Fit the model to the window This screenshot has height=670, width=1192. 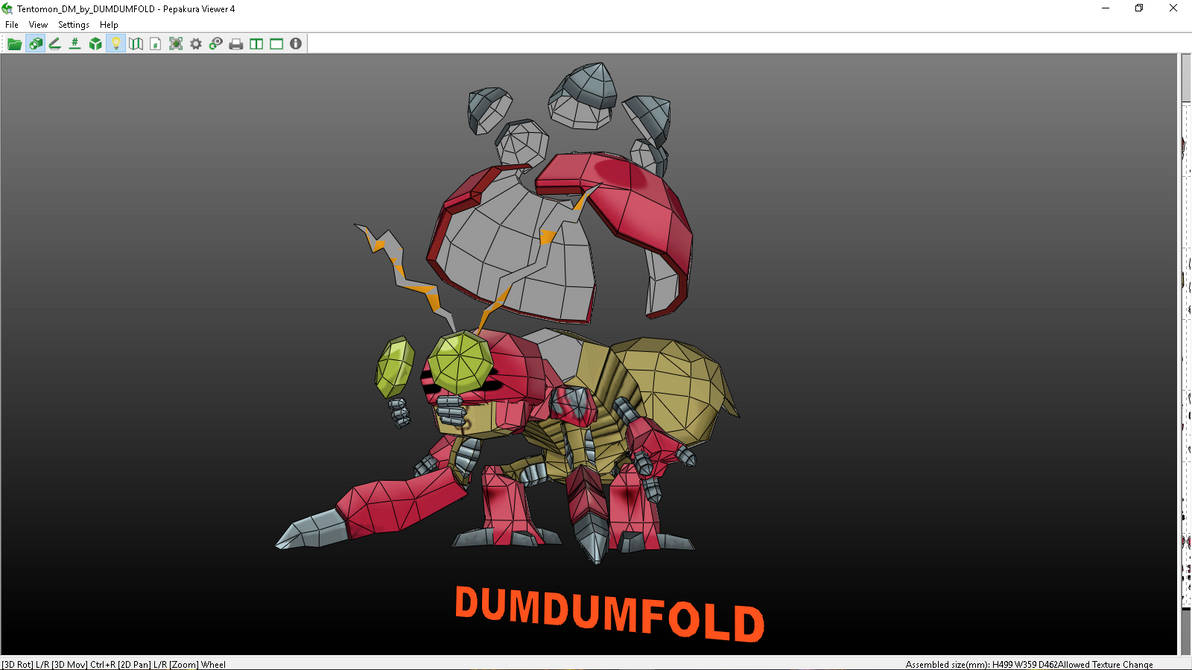pyautogui.click(x=175, y=43)
